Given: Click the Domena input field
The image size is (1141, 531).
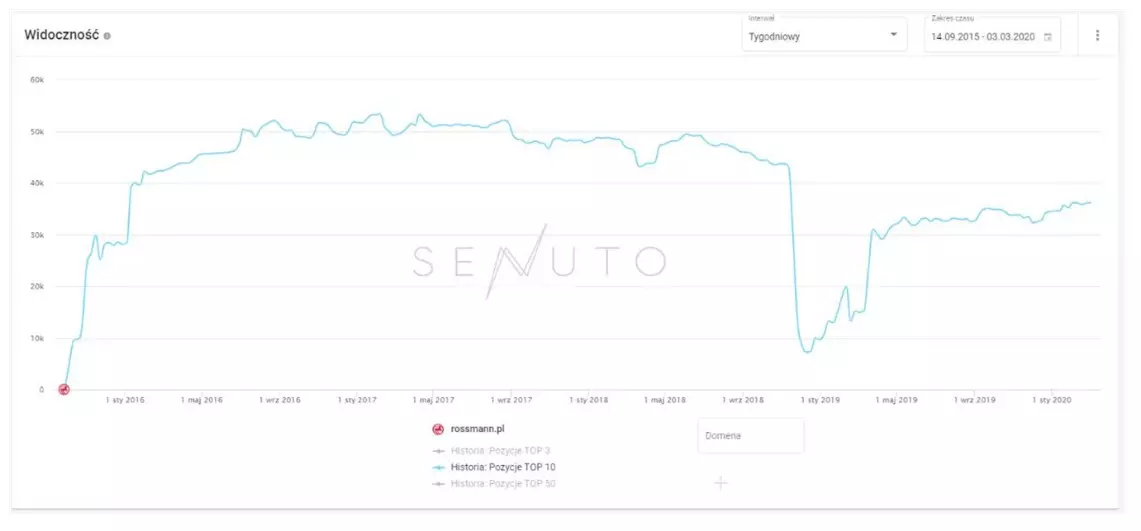Looking at the screenshot, I should (x=750, y=436).
